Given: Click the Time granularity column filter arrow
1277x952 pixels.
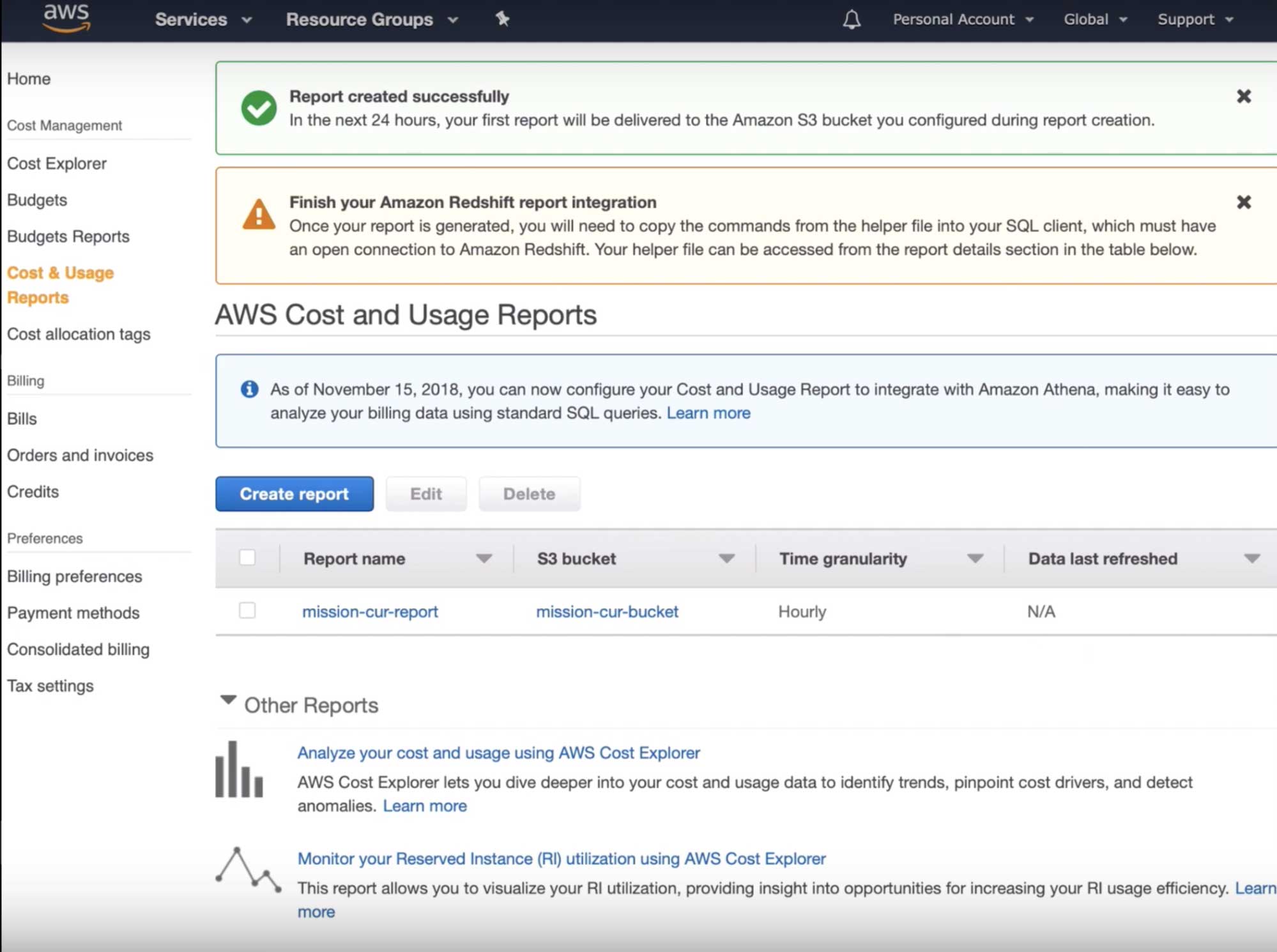Looking at the screenshot, I should tap(974, 559).
